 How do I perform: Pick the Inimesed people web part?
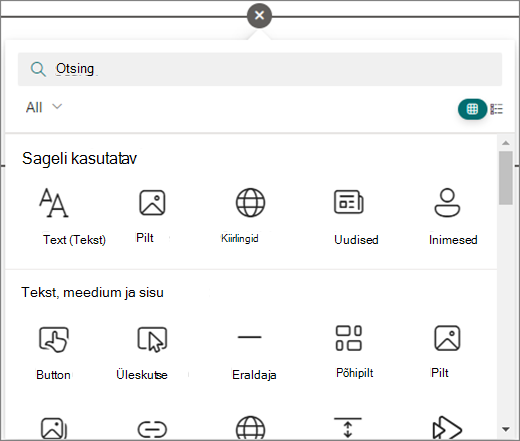point(447,203)
